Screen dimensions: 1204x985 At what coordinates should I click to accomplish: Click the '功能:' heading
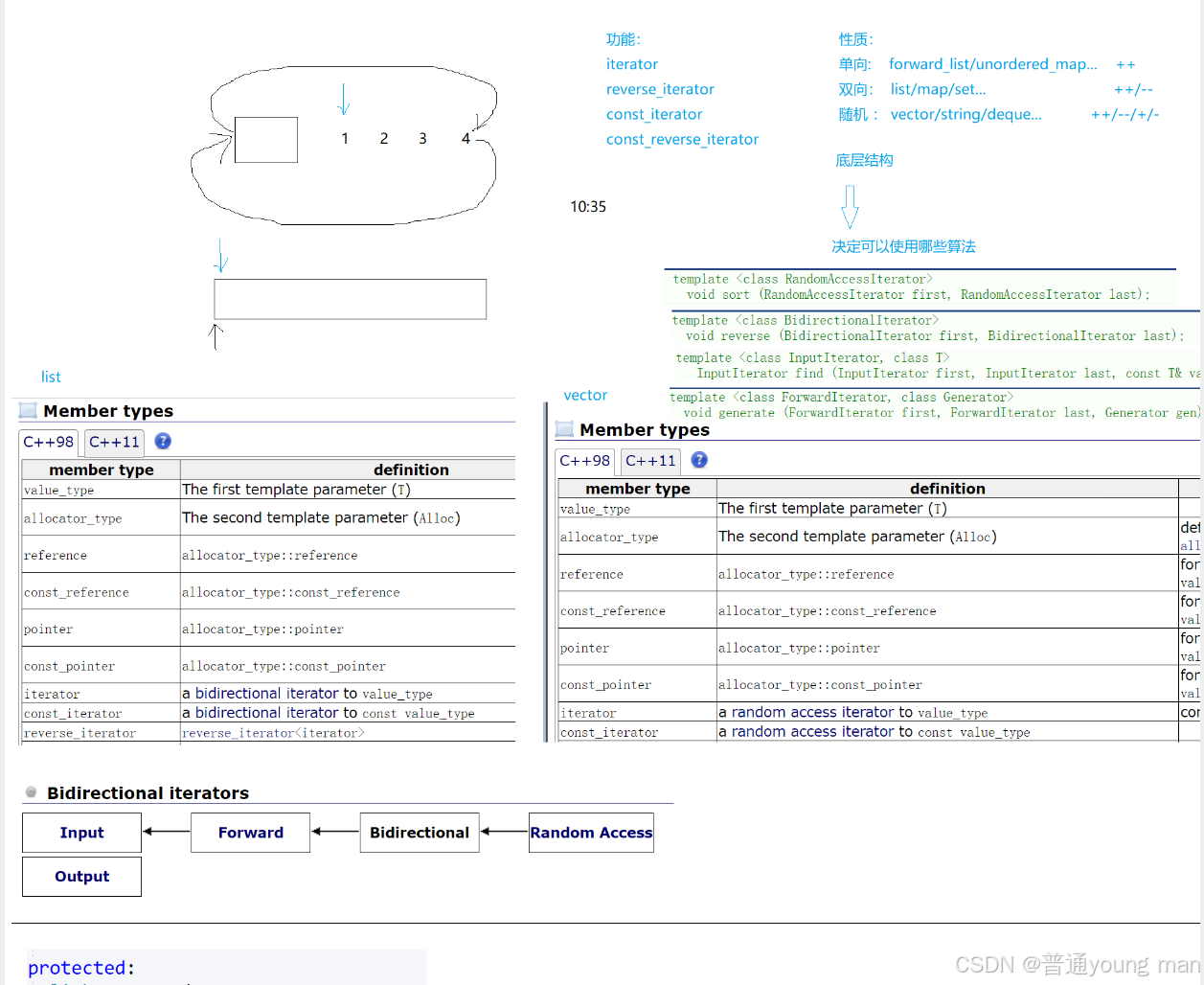(624, 39)
